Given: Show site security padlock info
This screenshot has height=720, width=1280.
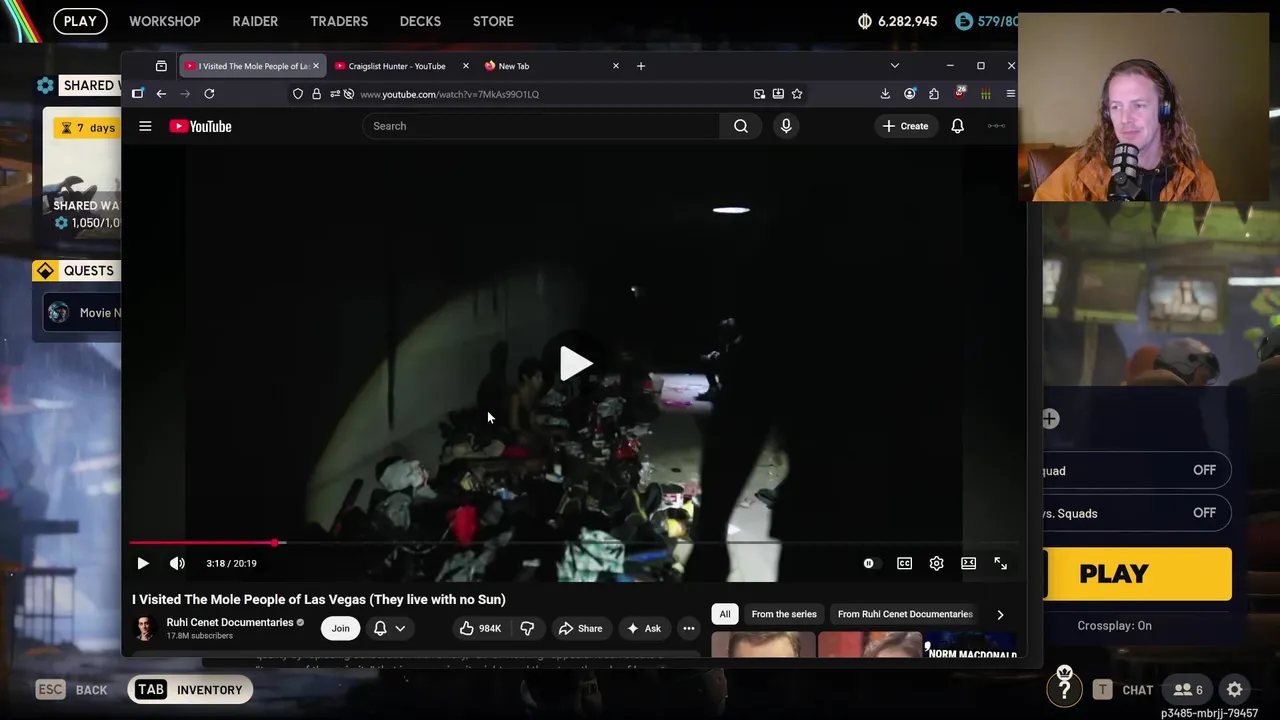Looking at the screenshot, I should pos(316,94).
